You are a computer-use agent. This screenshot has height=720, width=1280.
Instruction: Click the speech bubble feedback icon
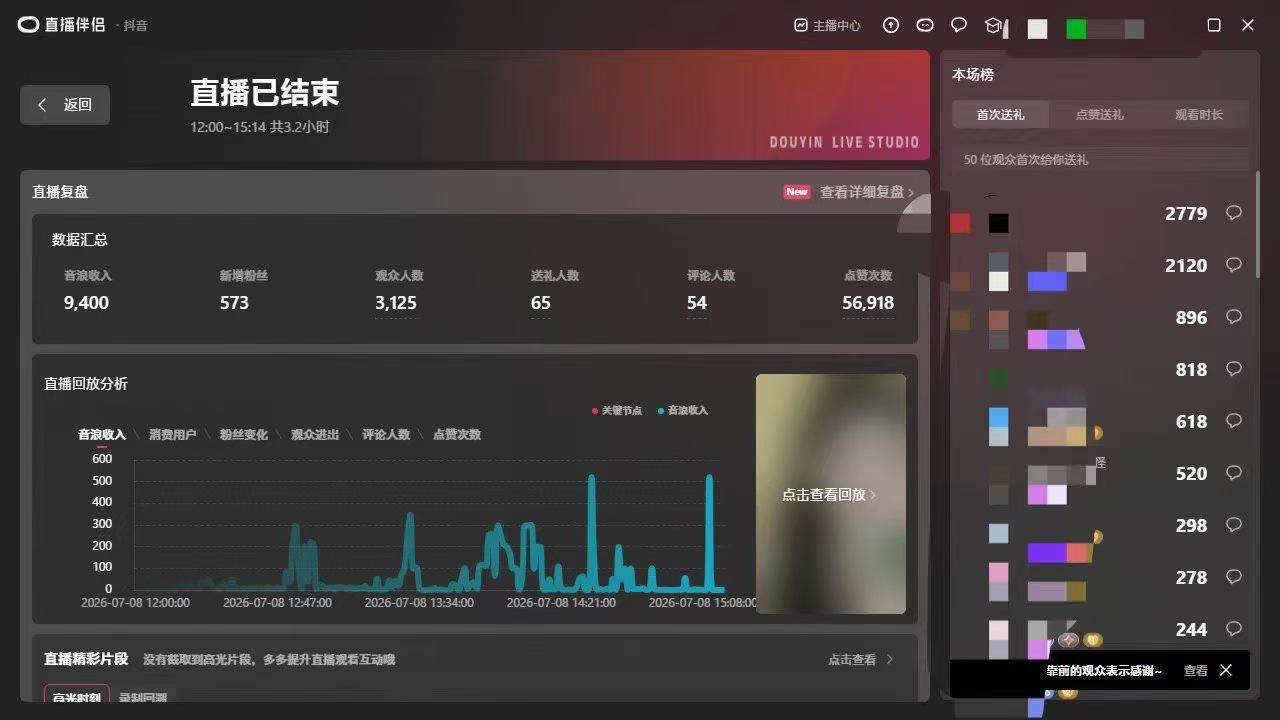[958, 25]
